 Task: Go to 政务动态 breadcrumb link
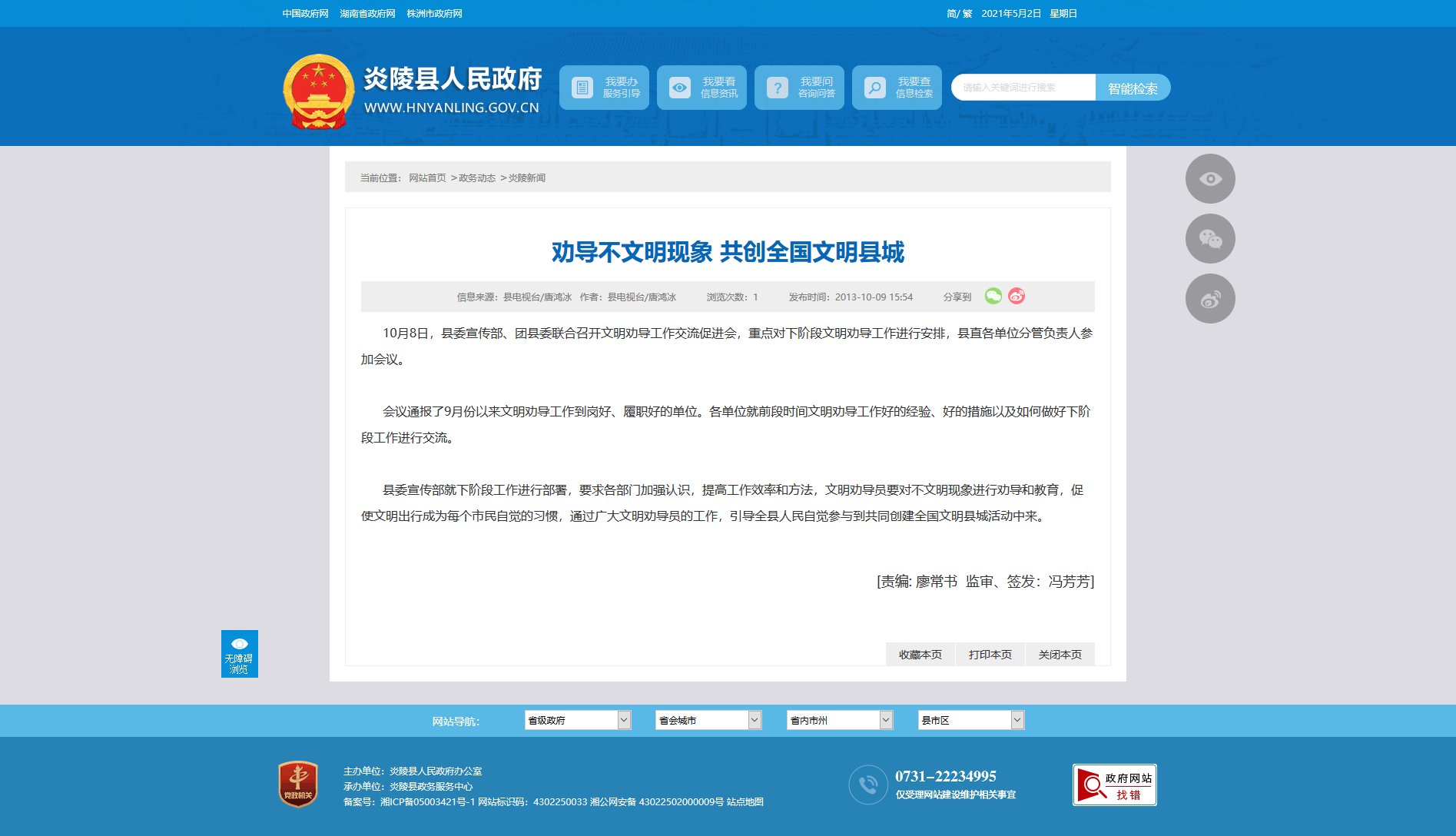coord(477,178)
